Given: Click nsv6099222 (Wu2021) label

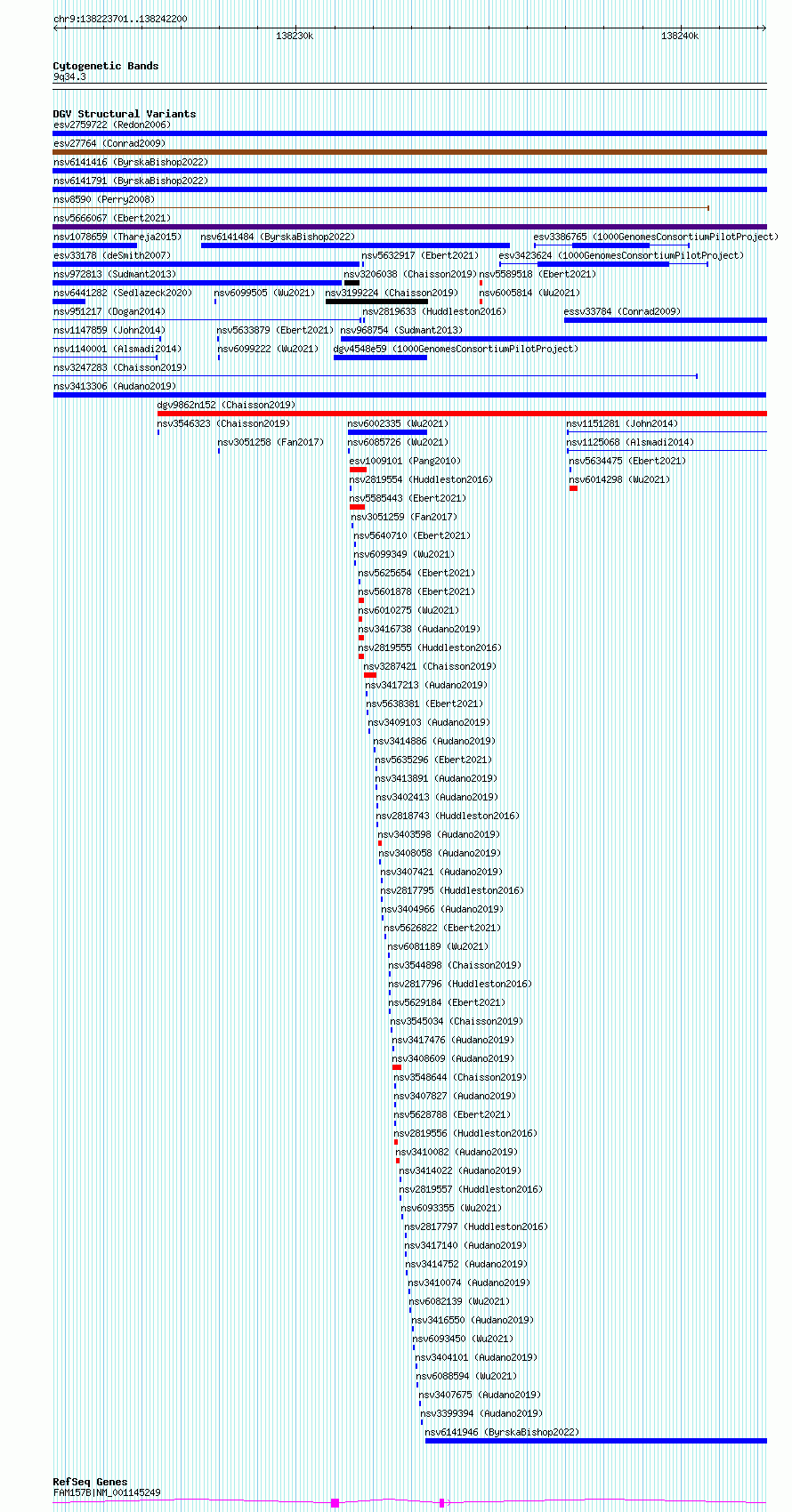Looking at the screenshot, I should tap(268, 349).
